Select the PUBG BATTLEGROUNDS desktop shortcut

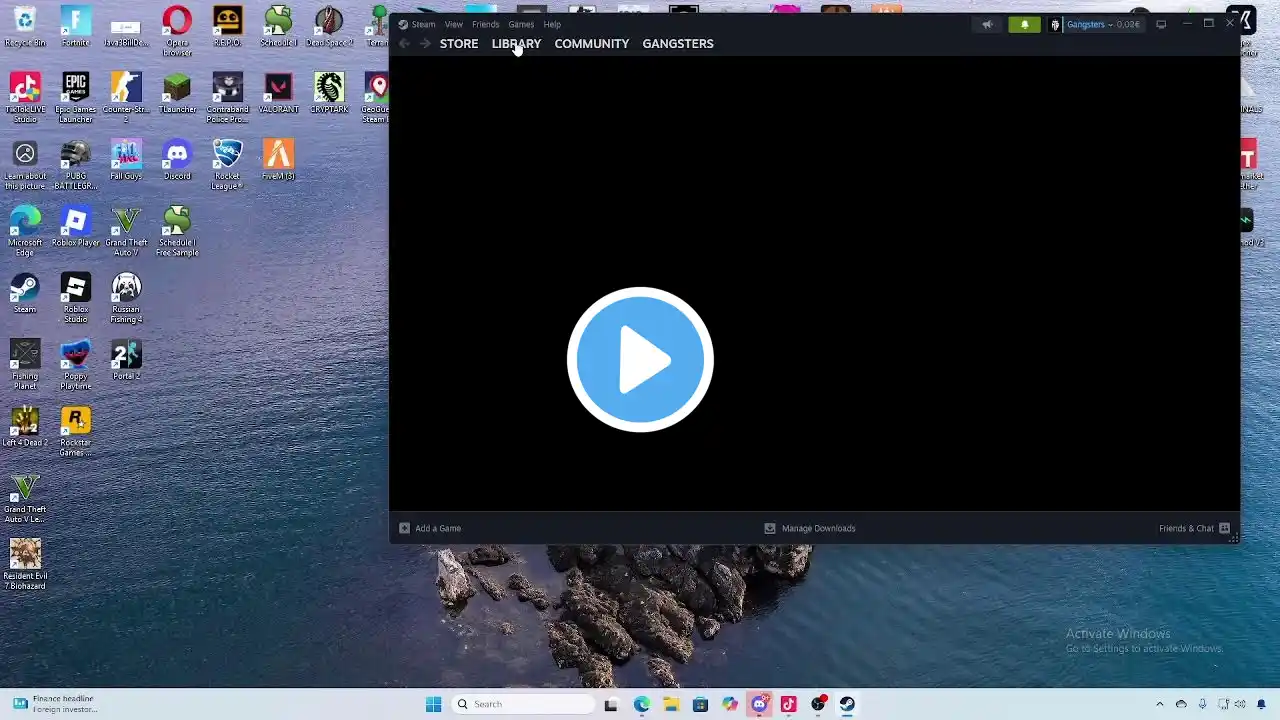[75, 165]
